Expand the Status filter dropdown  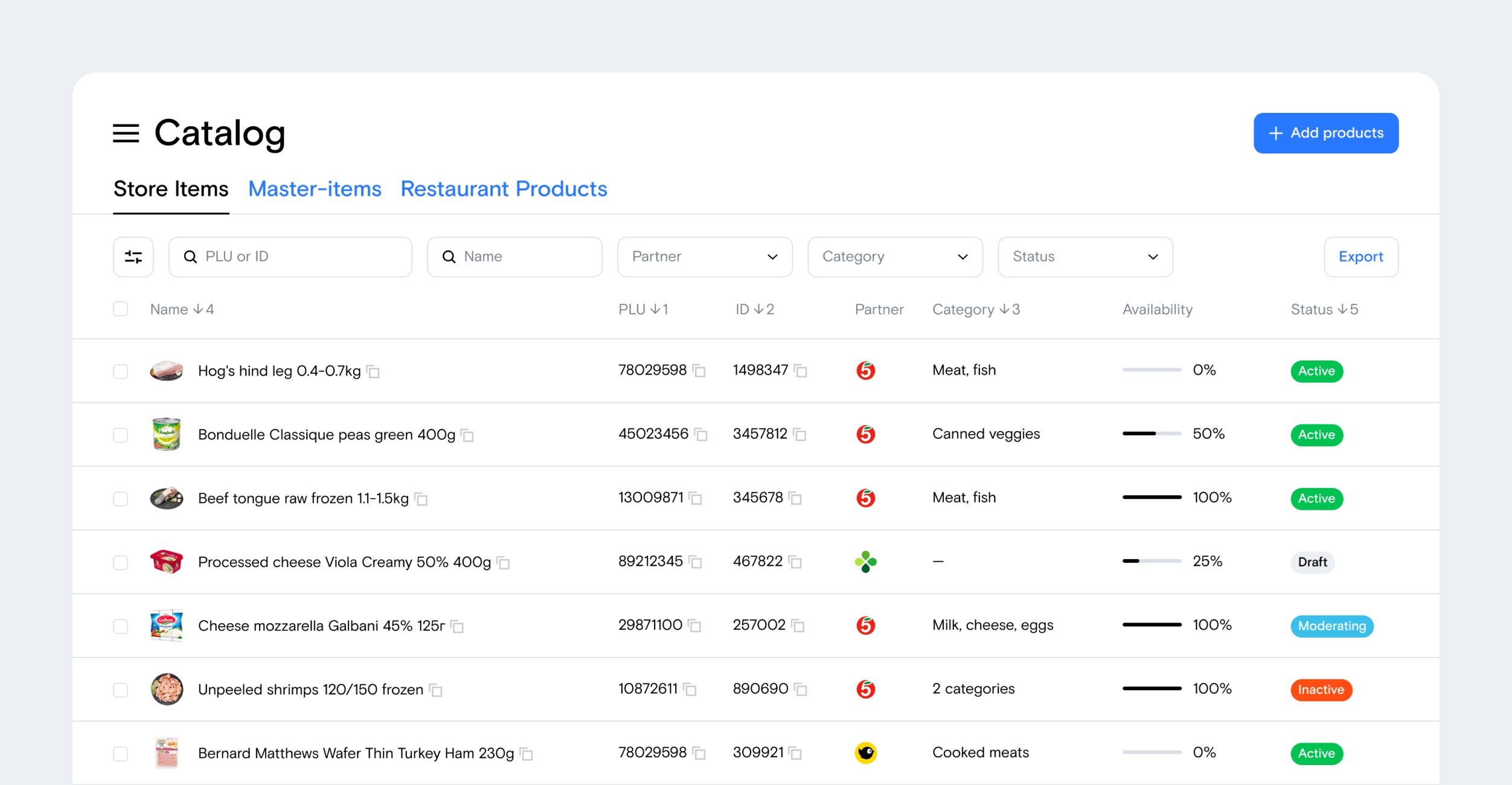click(x=1084, y=257)
